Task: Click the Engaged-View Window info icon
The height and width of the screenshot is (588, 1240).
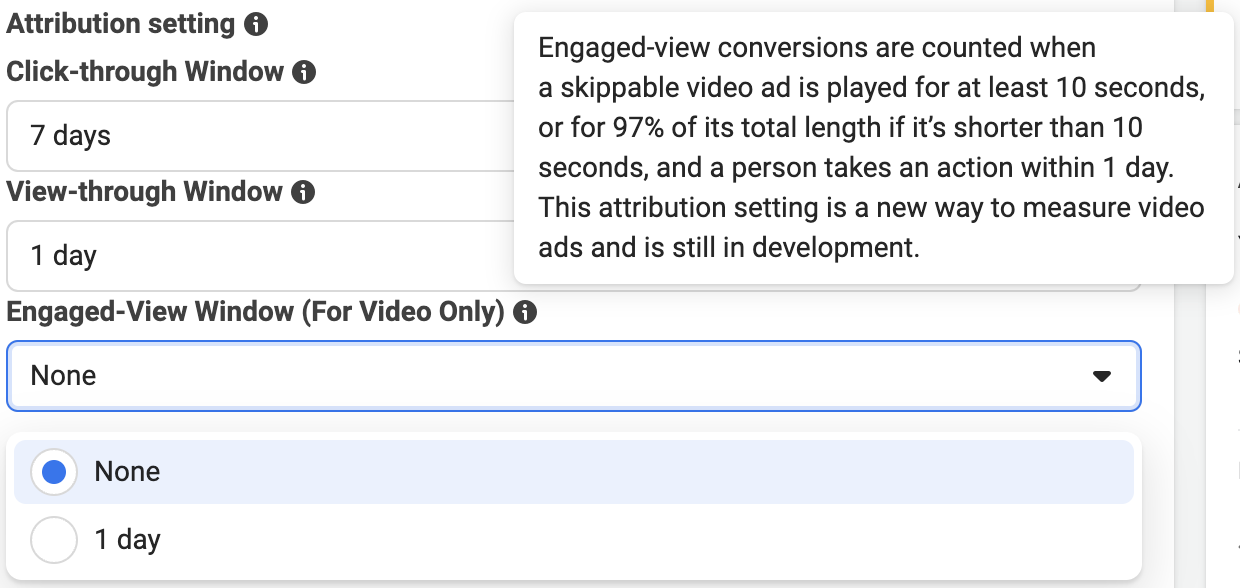Action: point(525,312)
